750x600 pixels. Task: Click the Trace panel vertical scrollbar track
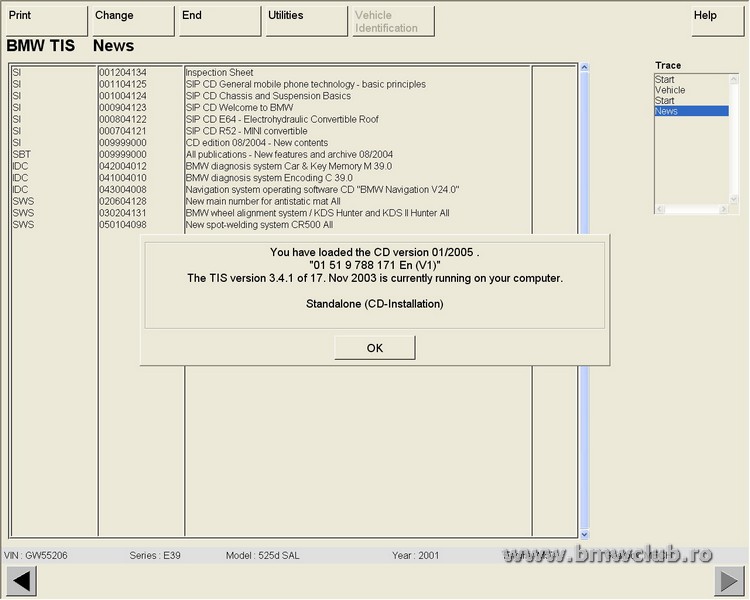point(734,139)
